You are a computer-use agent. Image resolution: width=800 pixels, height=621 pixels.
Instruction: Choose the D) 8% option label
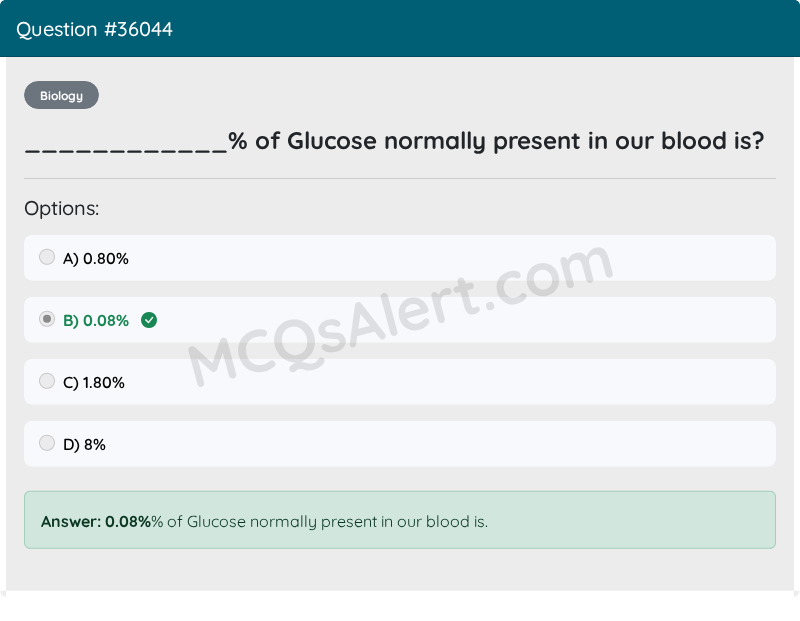pyautogui.click(x=84, y=444)
